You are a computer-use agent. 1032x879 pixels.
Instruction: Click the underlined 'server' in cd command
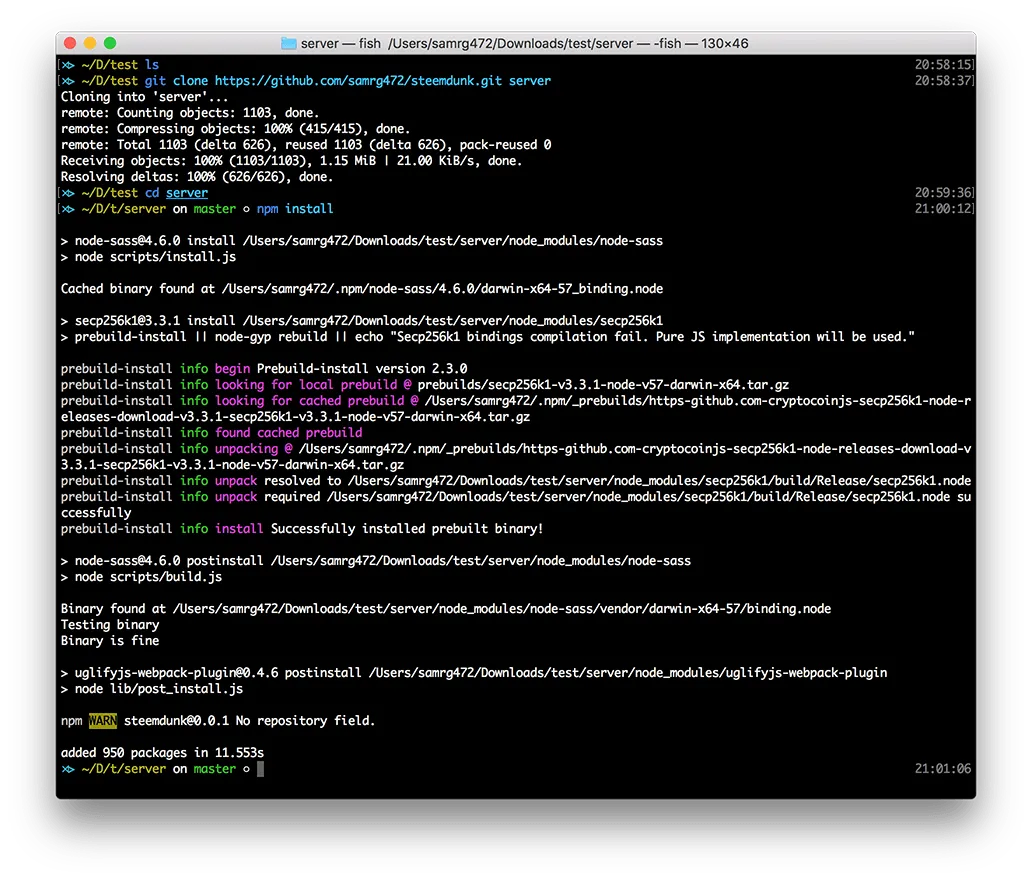pos(186,193)
